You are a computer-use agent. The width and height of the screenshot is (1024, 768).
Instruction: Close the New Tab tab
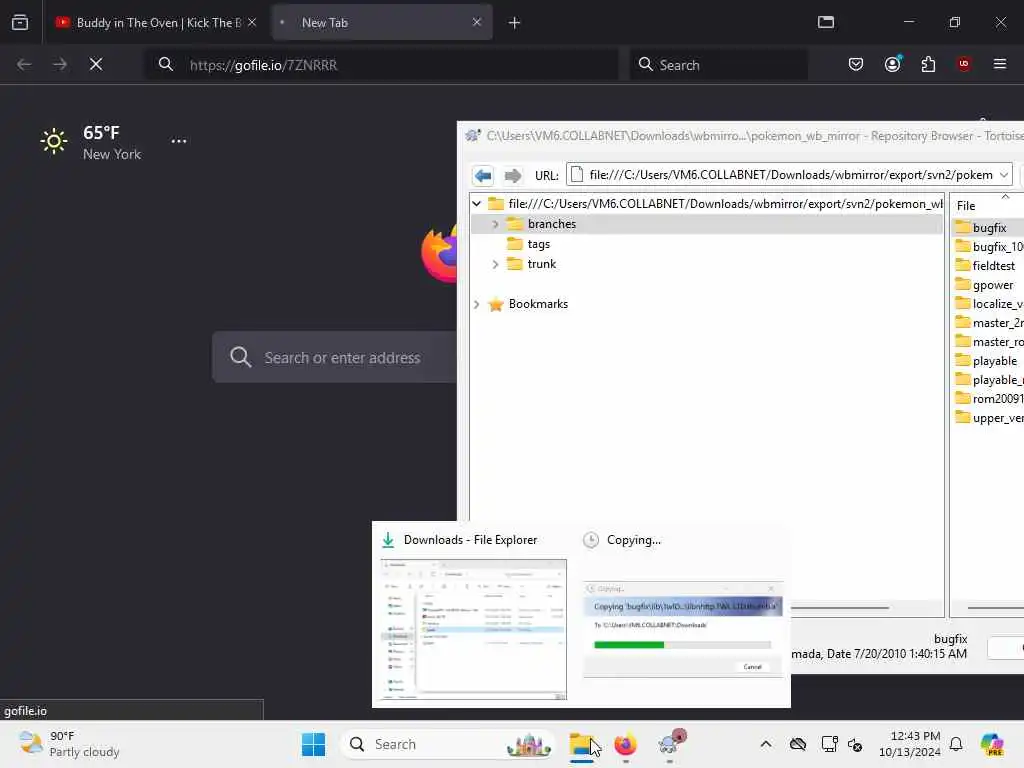(477, 22)
